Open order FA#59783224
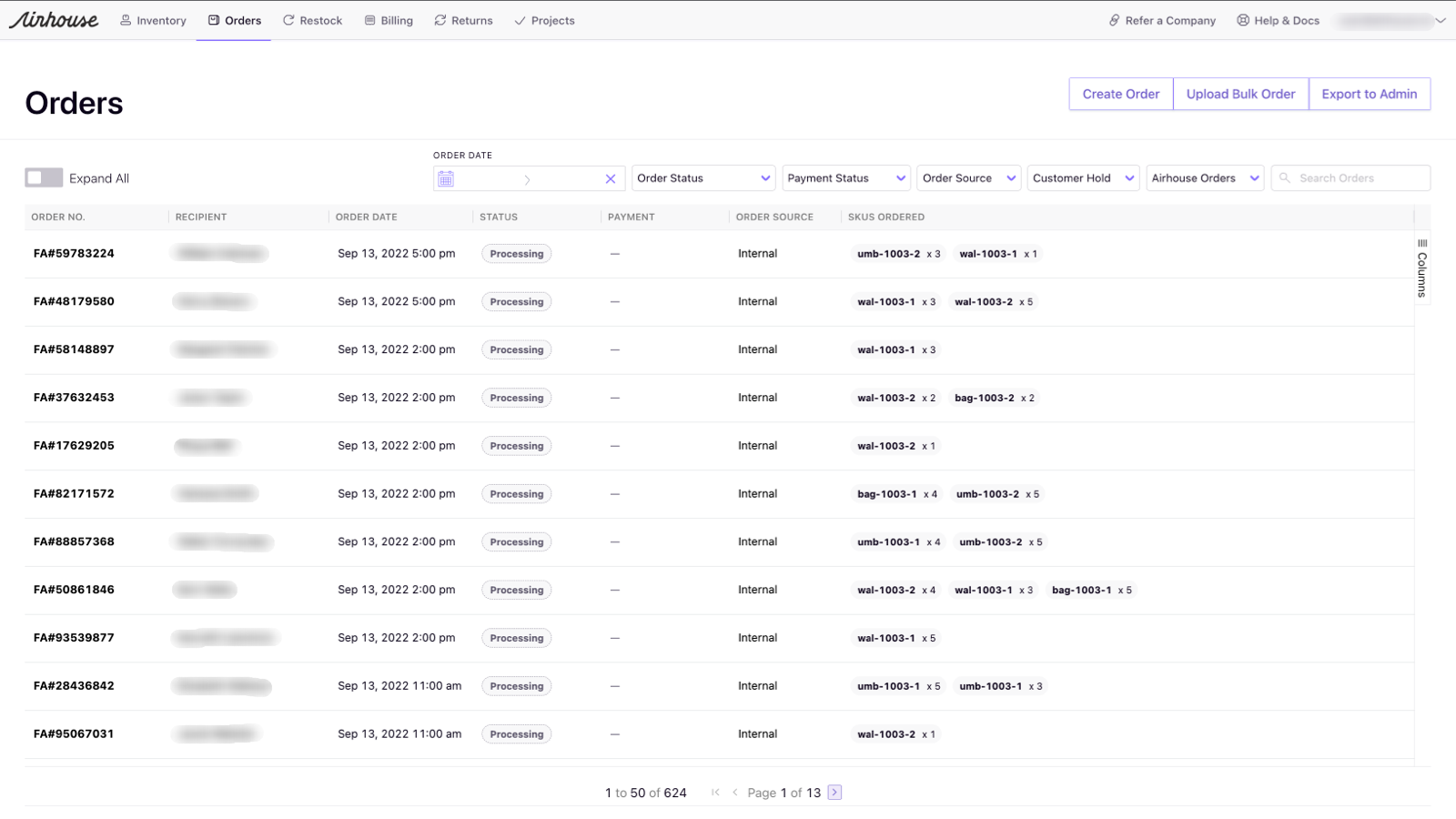 click(x=74, y=254)
